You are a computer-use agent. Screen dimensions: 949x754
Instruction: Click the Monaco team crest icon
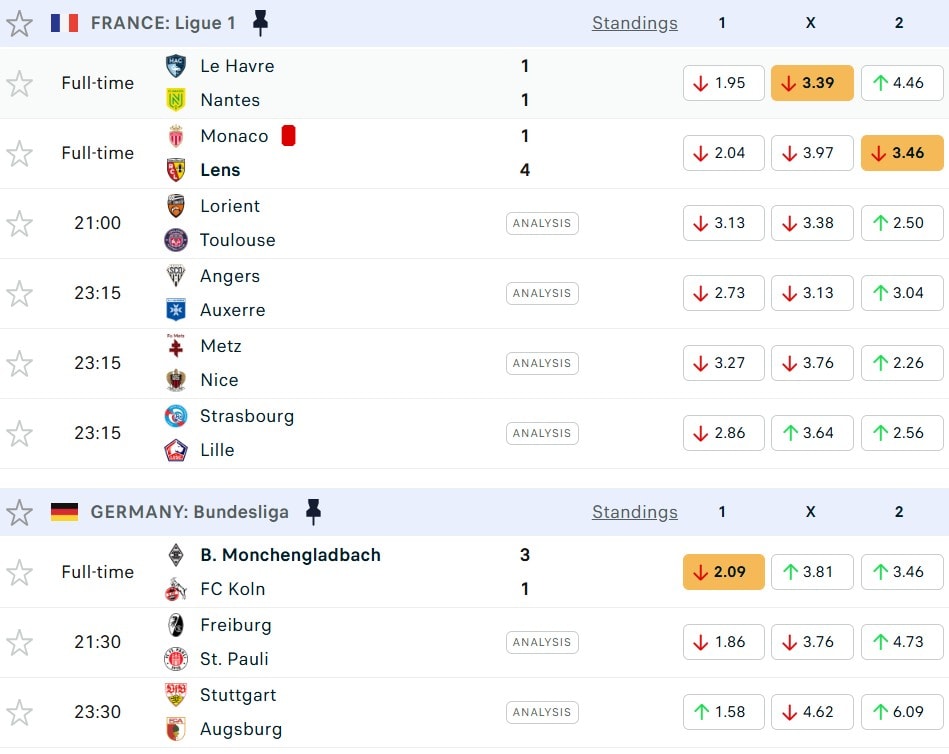pos(176,136)
